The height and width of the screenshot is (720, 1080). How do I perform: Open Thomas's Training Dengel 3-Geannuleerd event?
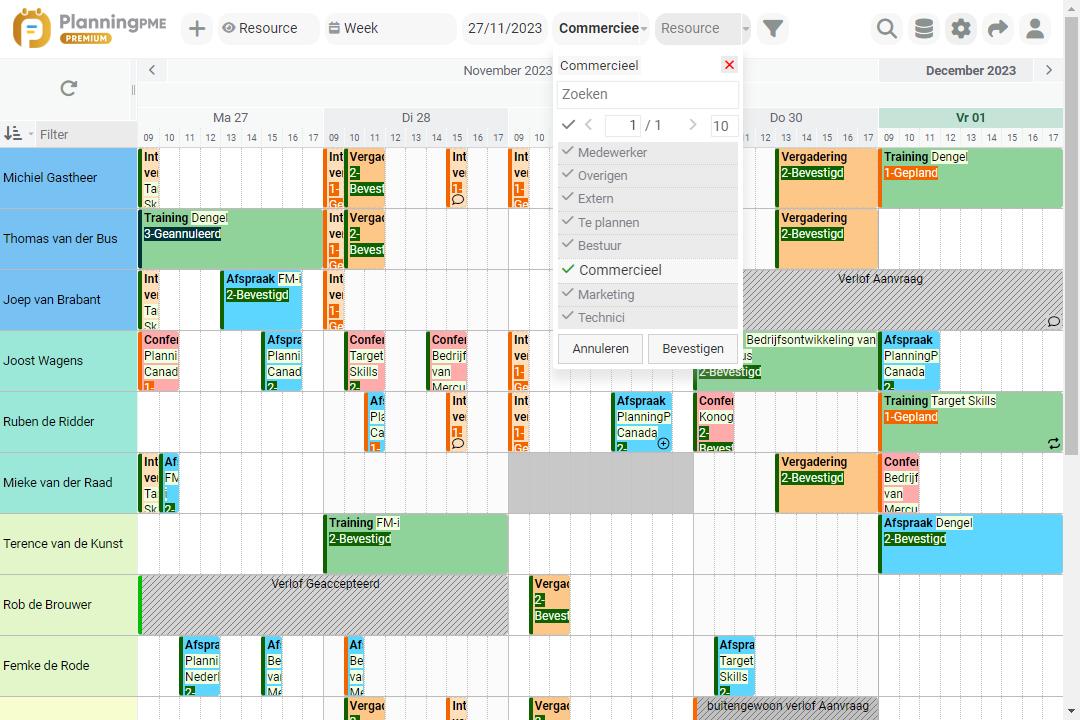point(231,238)
